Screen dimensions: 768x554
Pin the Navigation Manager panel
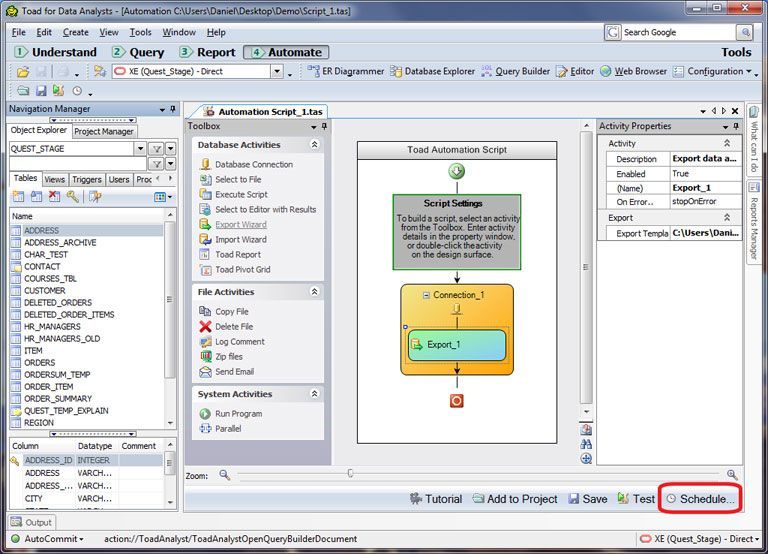pos(172,109)
